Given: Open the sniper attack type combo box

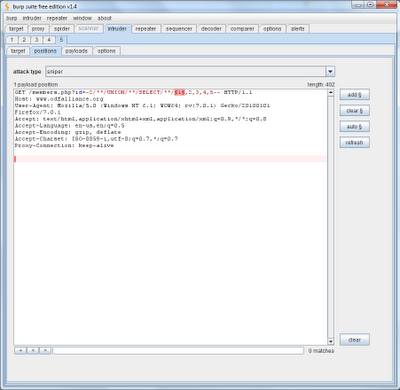Looking at the screenshot, I should coord(190,71).
